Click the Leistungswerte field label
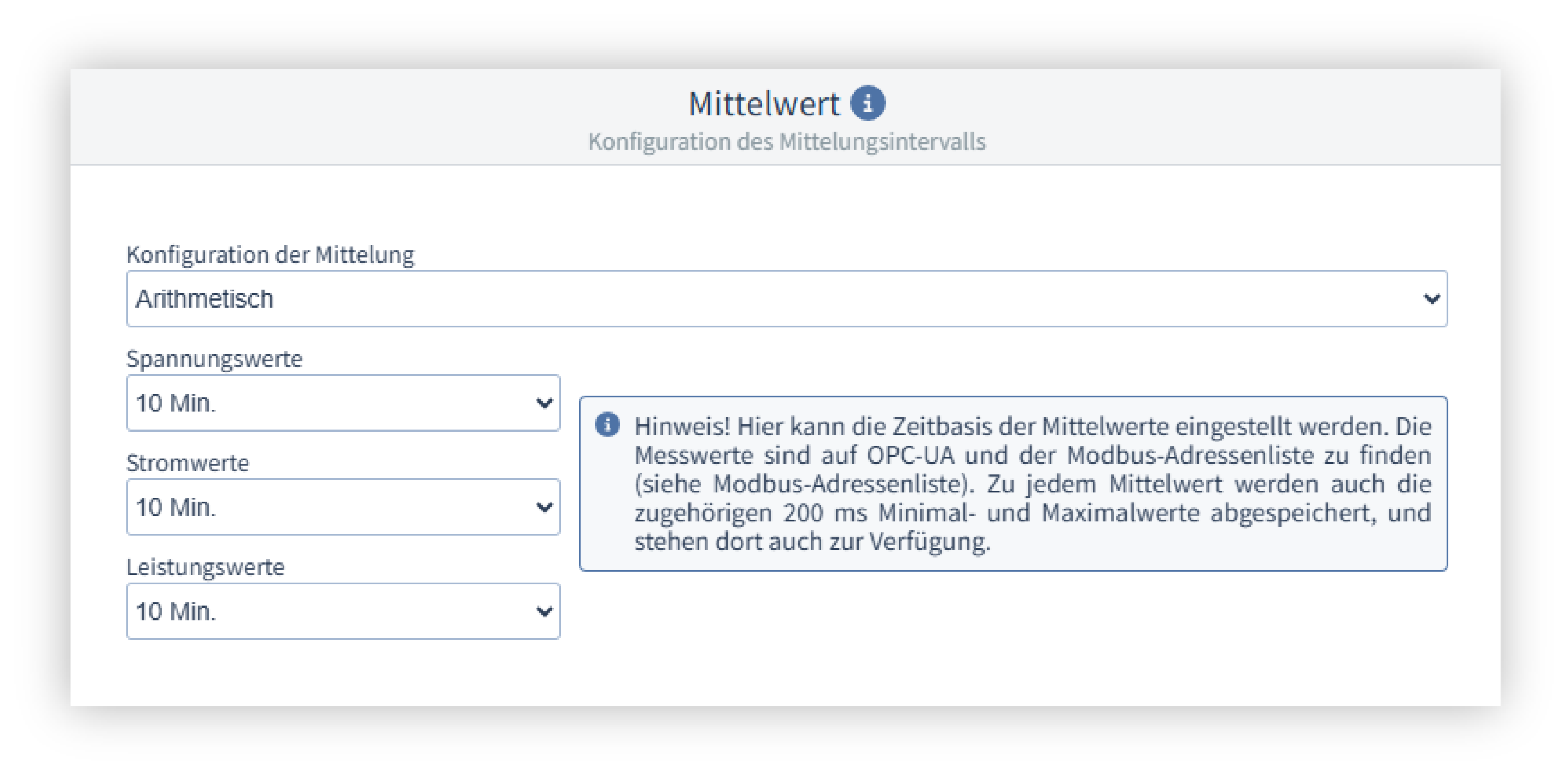The height and width of the screenshot is (775, 1568). (x=205, y=567)
